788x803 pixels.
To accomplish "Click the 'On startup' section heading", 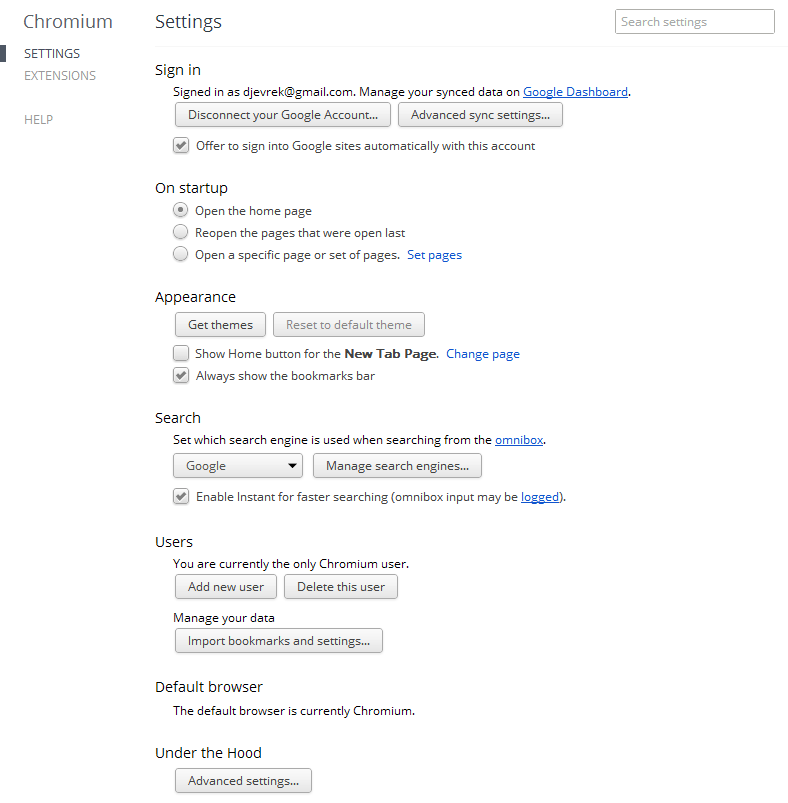I will pos(191,188).
